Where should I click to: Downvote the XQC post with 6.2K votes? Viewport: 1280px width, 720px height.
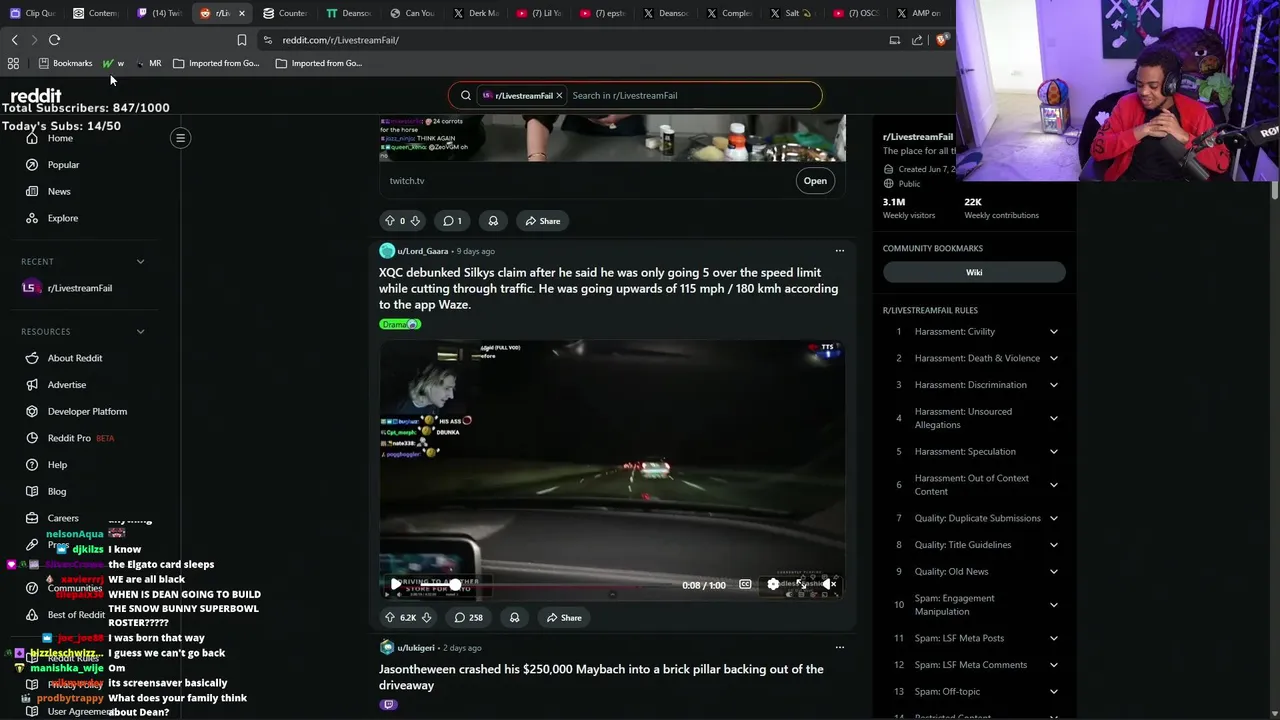pos(426,618)
